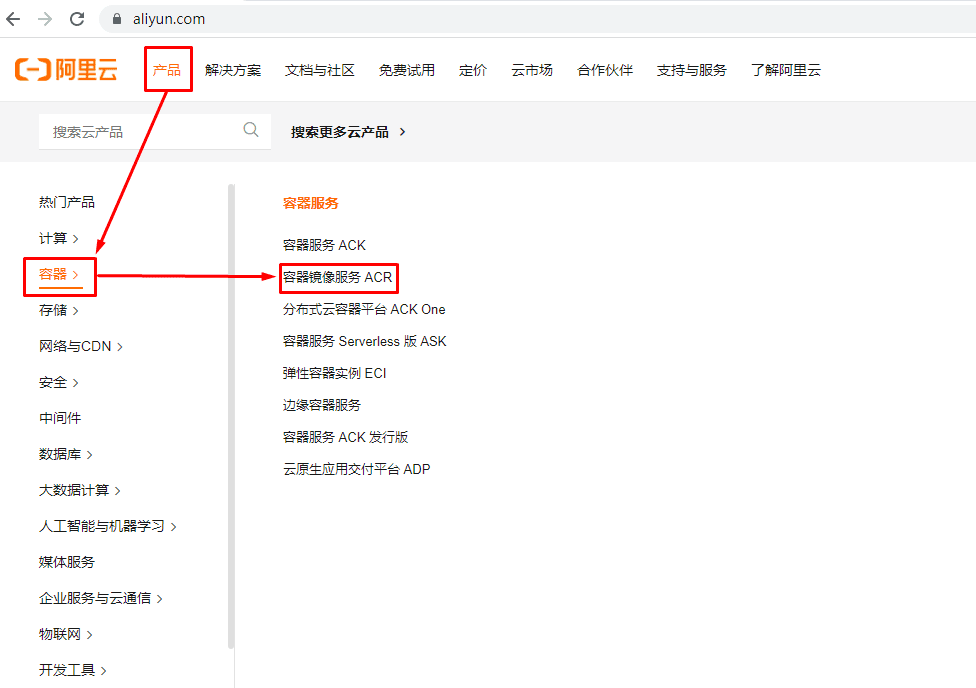976x688 pixels.
Task: Click the 搜索更多云产品 link
Action: point(348,132)
